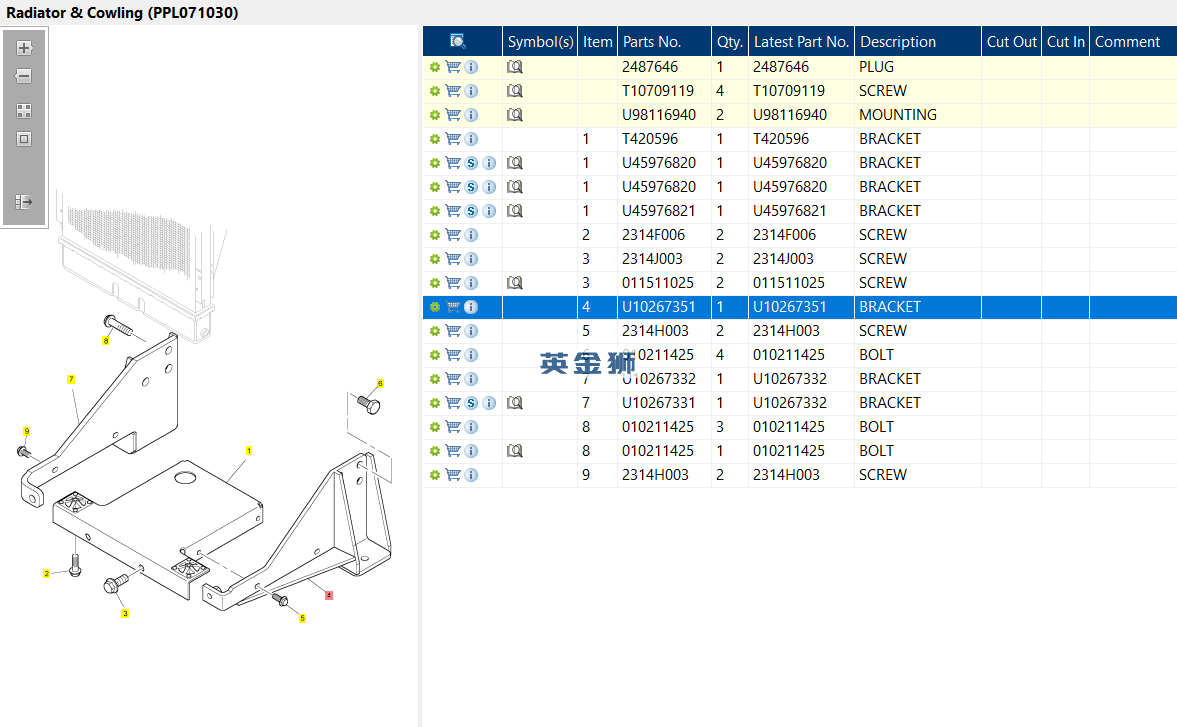Click the list-arrow export icon in diagram toolbar
Viewport: 1177px width, 727px height.
[25, 202]
